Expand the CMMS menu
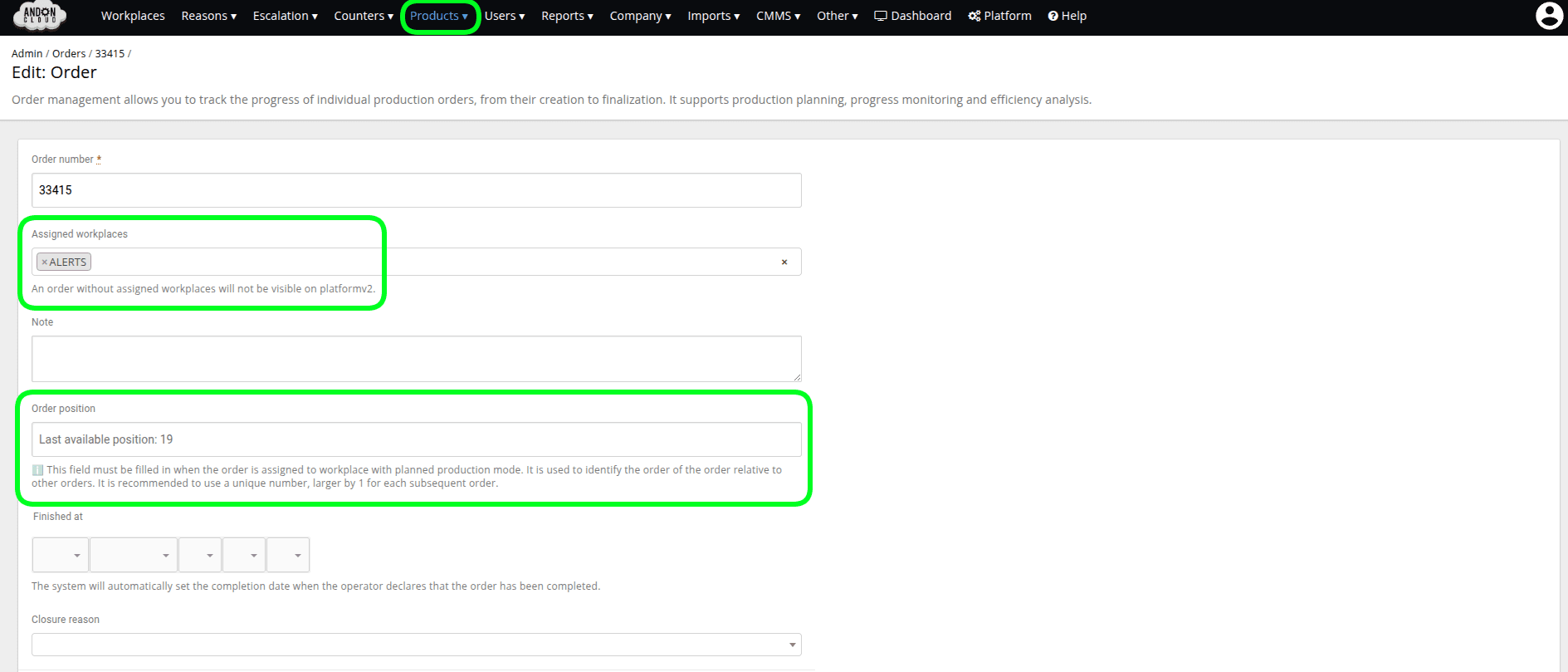 click(x=778, y=16)
